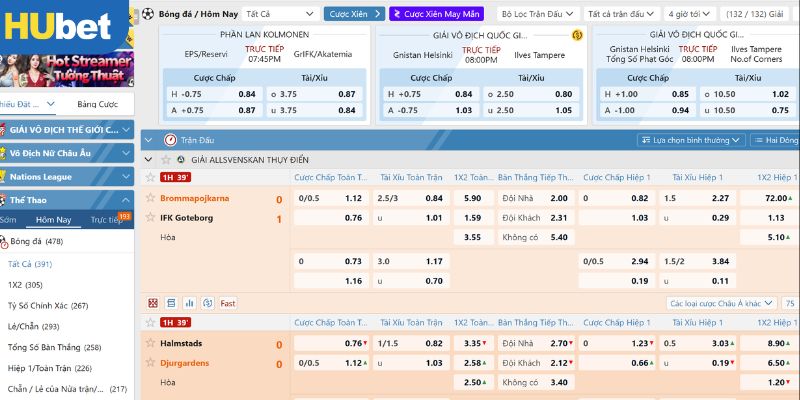Image resolution: width=800 pixels, height=400 pixels.
Task: Open the Tất cả trận đấu dropdown
Action: (621, 14)
